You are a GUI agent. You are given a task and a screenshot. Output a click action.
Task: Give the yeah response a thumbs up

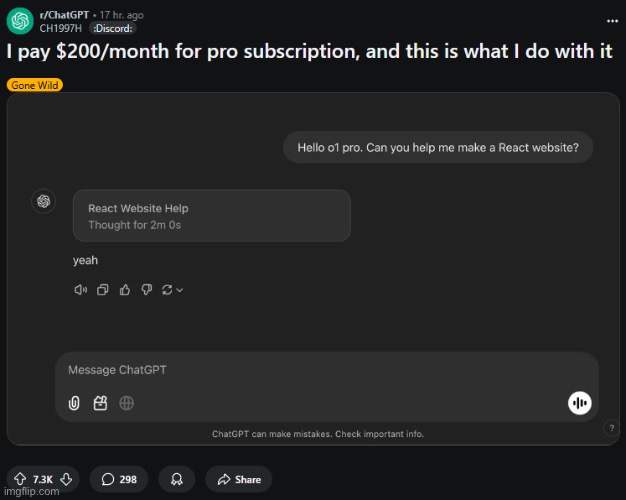point(125,290)
